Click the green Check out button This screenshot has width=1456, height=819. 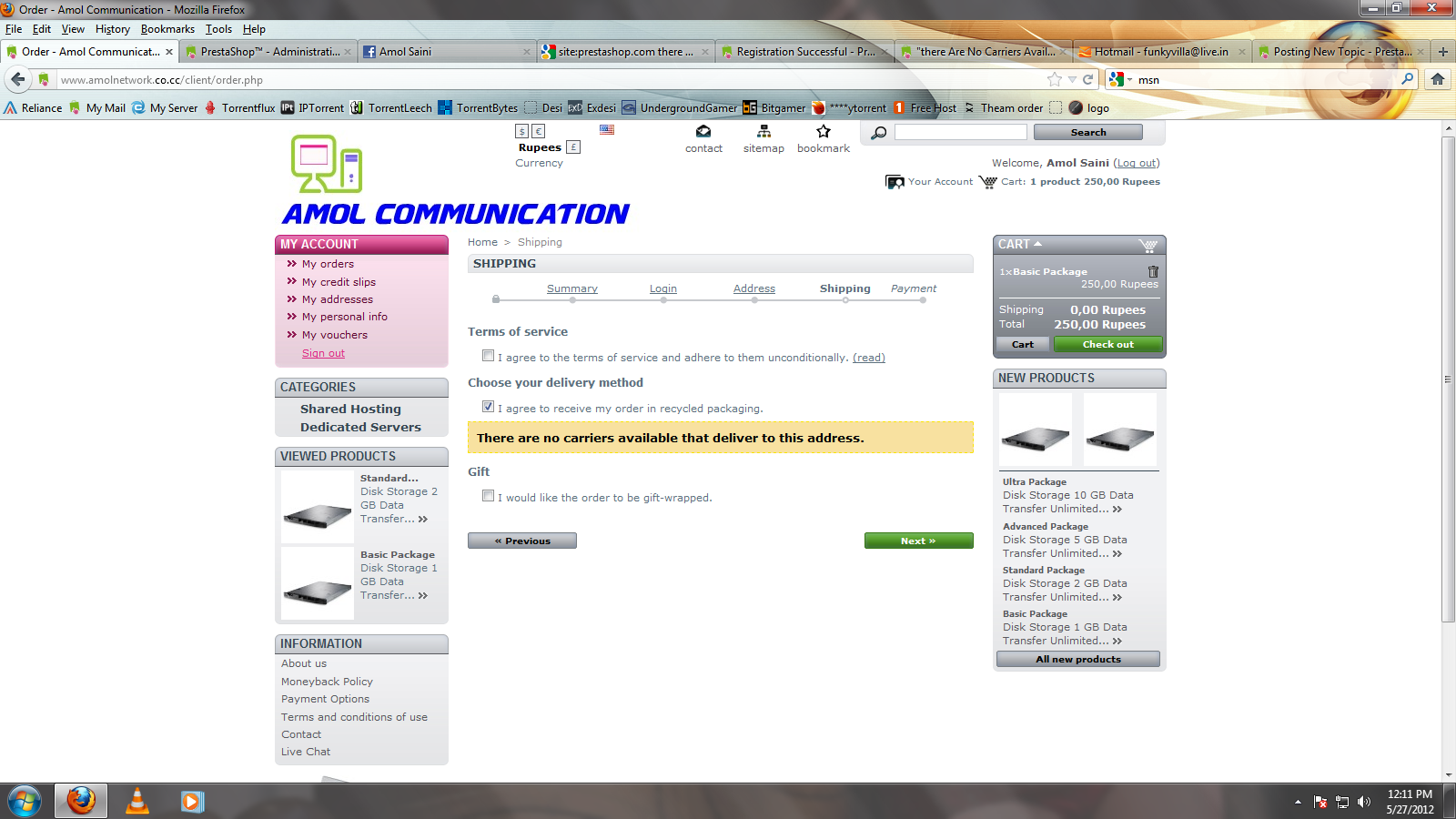click(x=1107, y=344)
